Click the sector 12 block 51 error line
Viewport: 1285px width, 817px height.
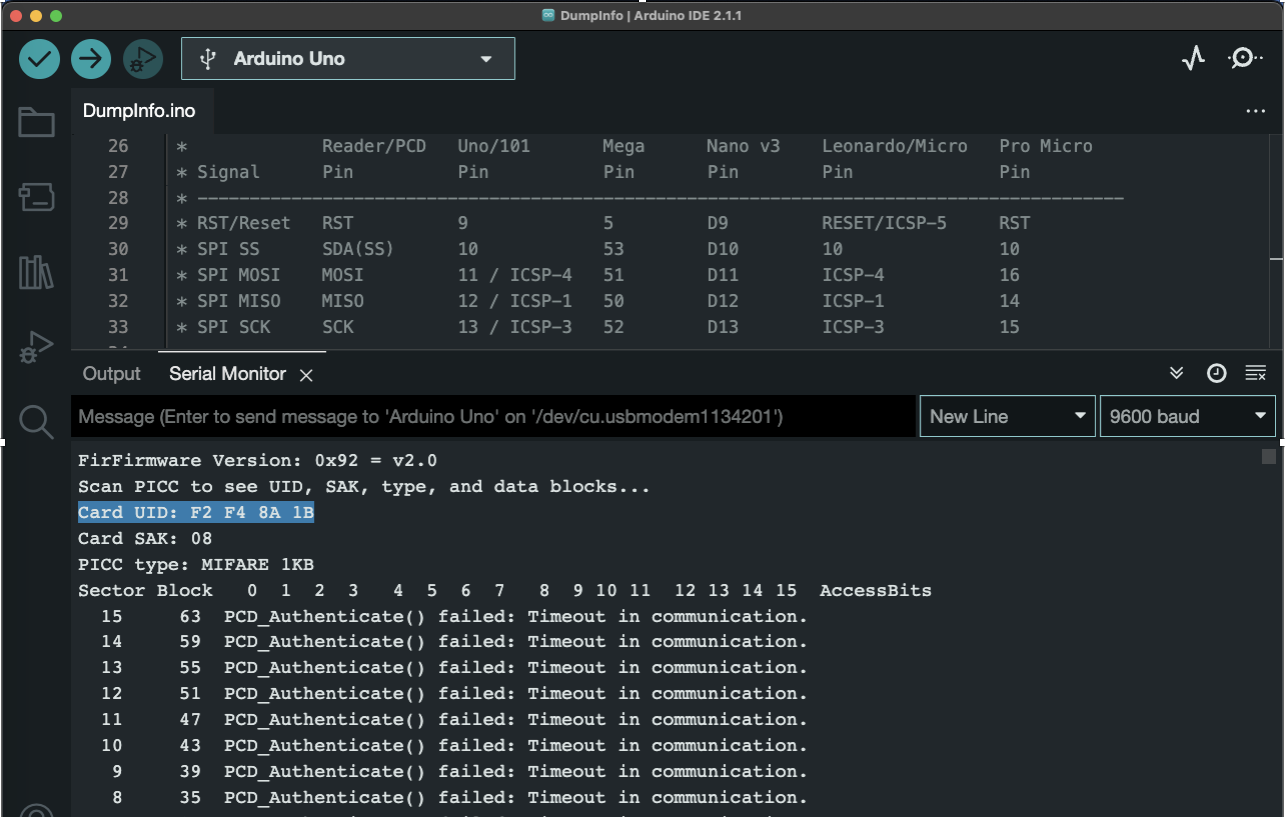coord(454,694)
